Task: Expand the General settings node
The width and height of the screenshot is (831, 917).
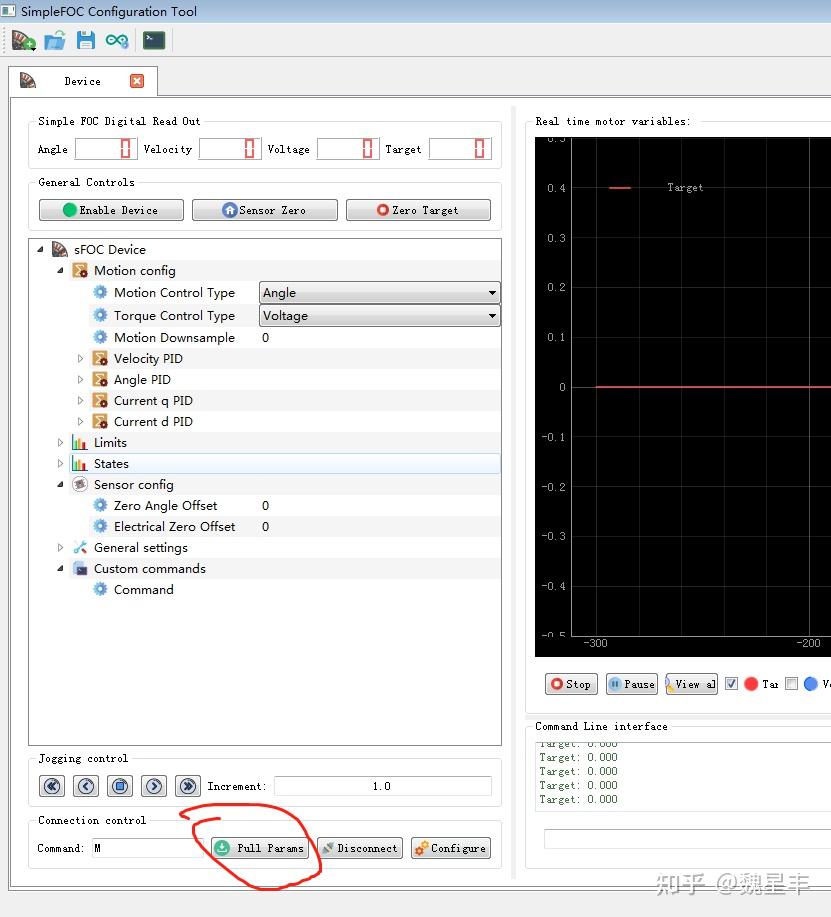Action: click(61, 548)
